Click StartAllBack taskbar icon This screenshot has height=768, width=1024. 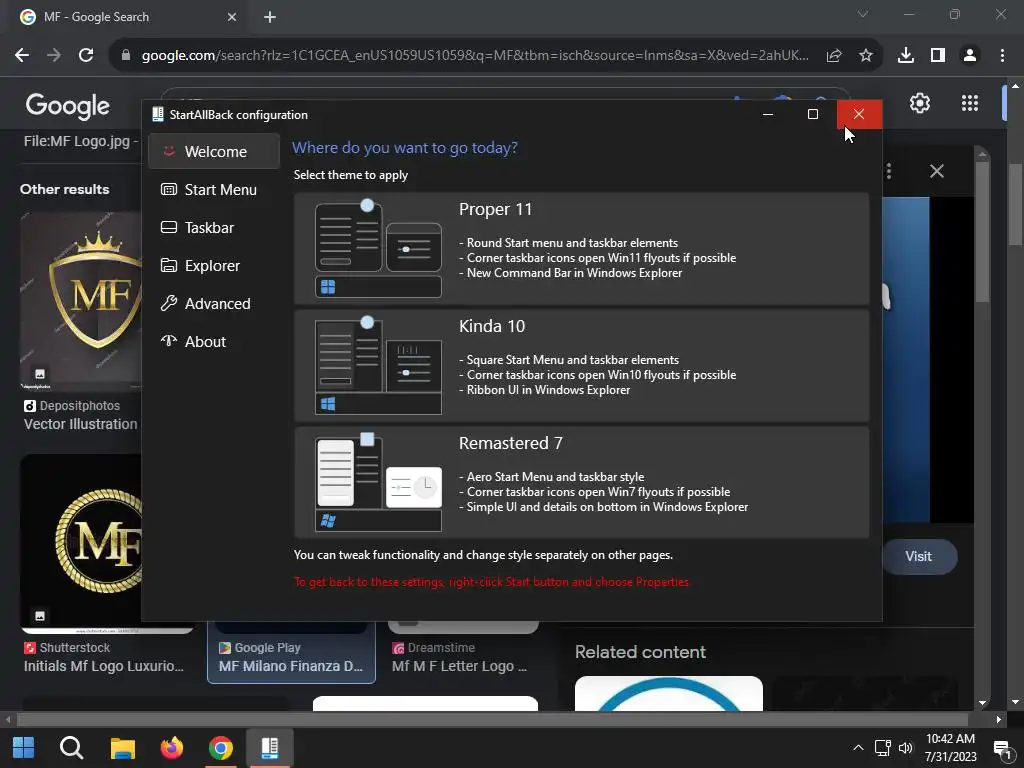270,748
